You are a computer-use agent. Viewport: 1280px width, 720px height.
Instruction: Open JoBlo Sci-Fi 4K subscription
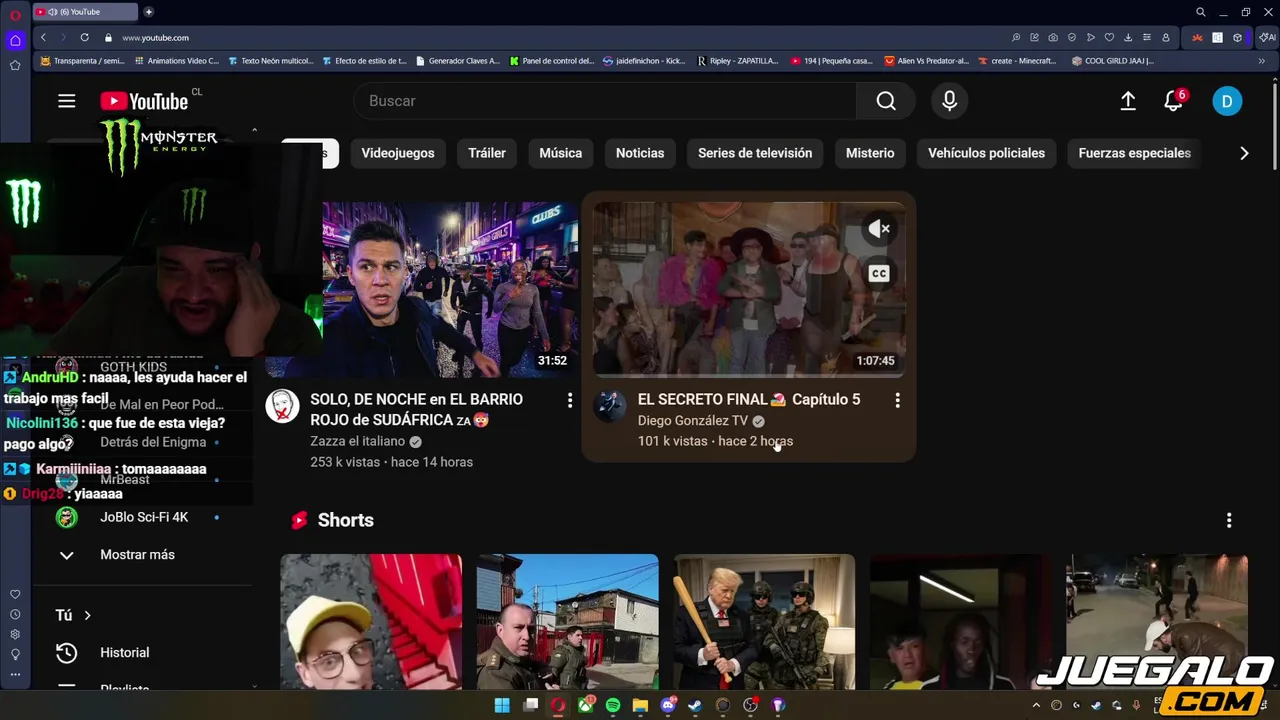click(x=144, y=517)
